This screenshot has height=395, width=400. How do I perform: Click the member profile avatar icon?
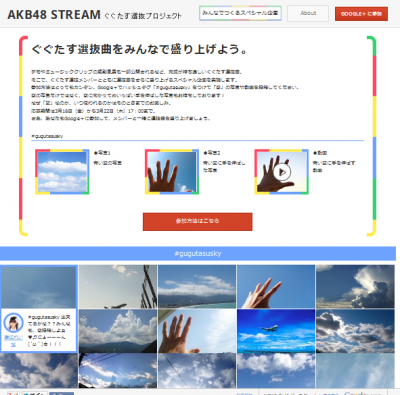[x=13, y=323]
